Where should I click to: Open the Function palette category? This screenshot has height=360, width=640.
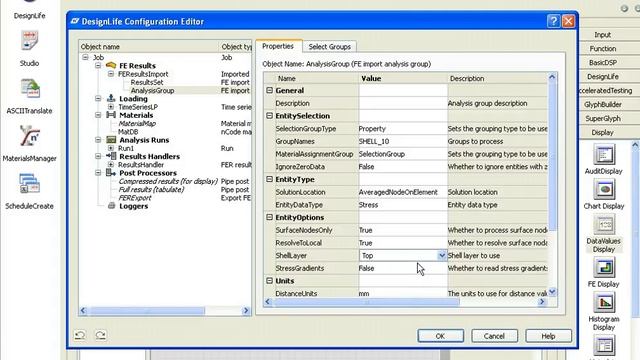(x=602, y=49)
